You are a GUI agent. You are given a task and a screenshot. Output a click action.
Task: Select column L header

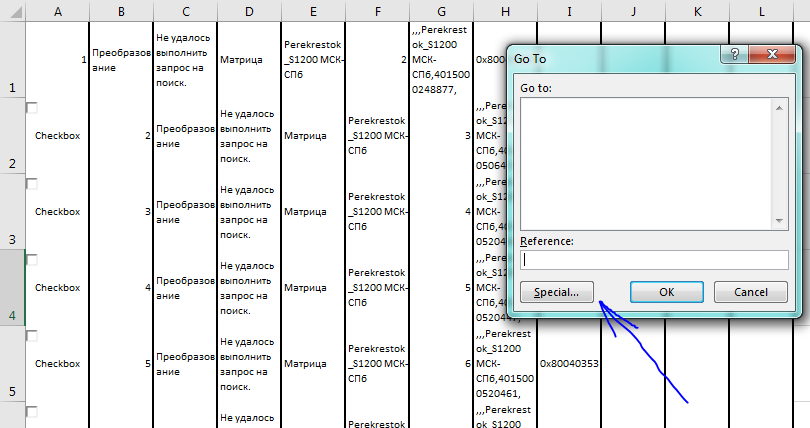coord(762,11)
